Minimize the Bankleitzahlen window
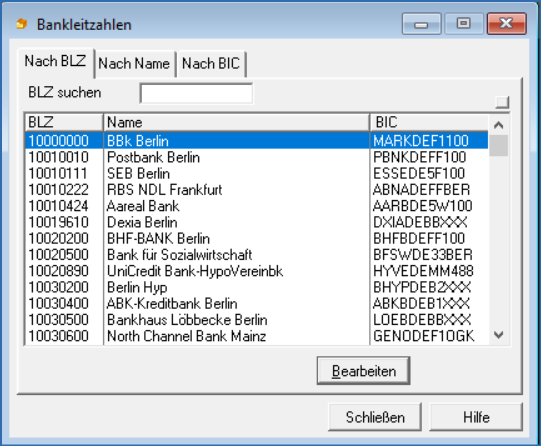Image resolution: width=541 pixels, height=446 pixels. point(421,24)
